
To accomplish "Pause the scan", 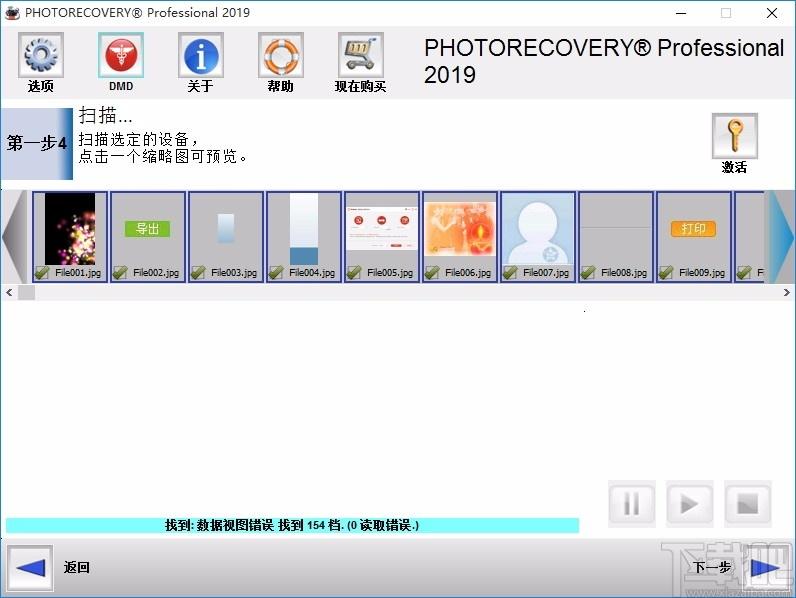I will (632, 505).
